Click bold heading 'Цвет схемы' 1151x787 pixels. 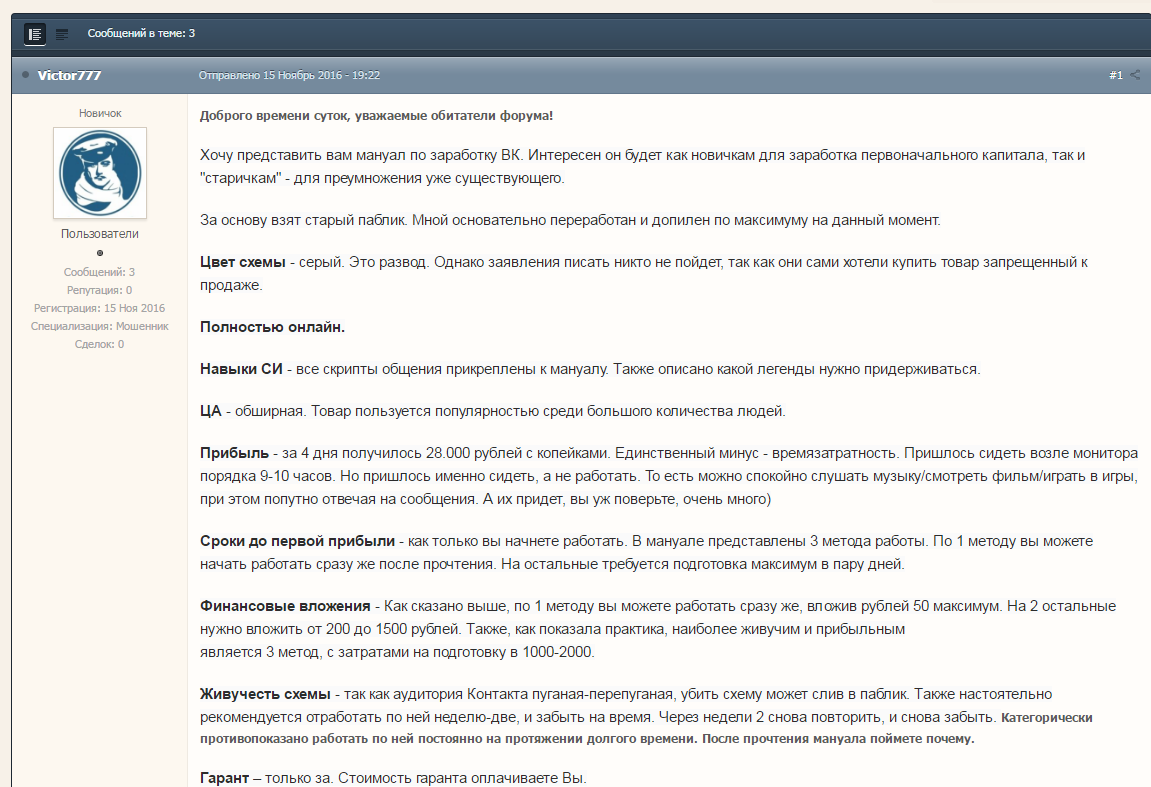[243, 262]
